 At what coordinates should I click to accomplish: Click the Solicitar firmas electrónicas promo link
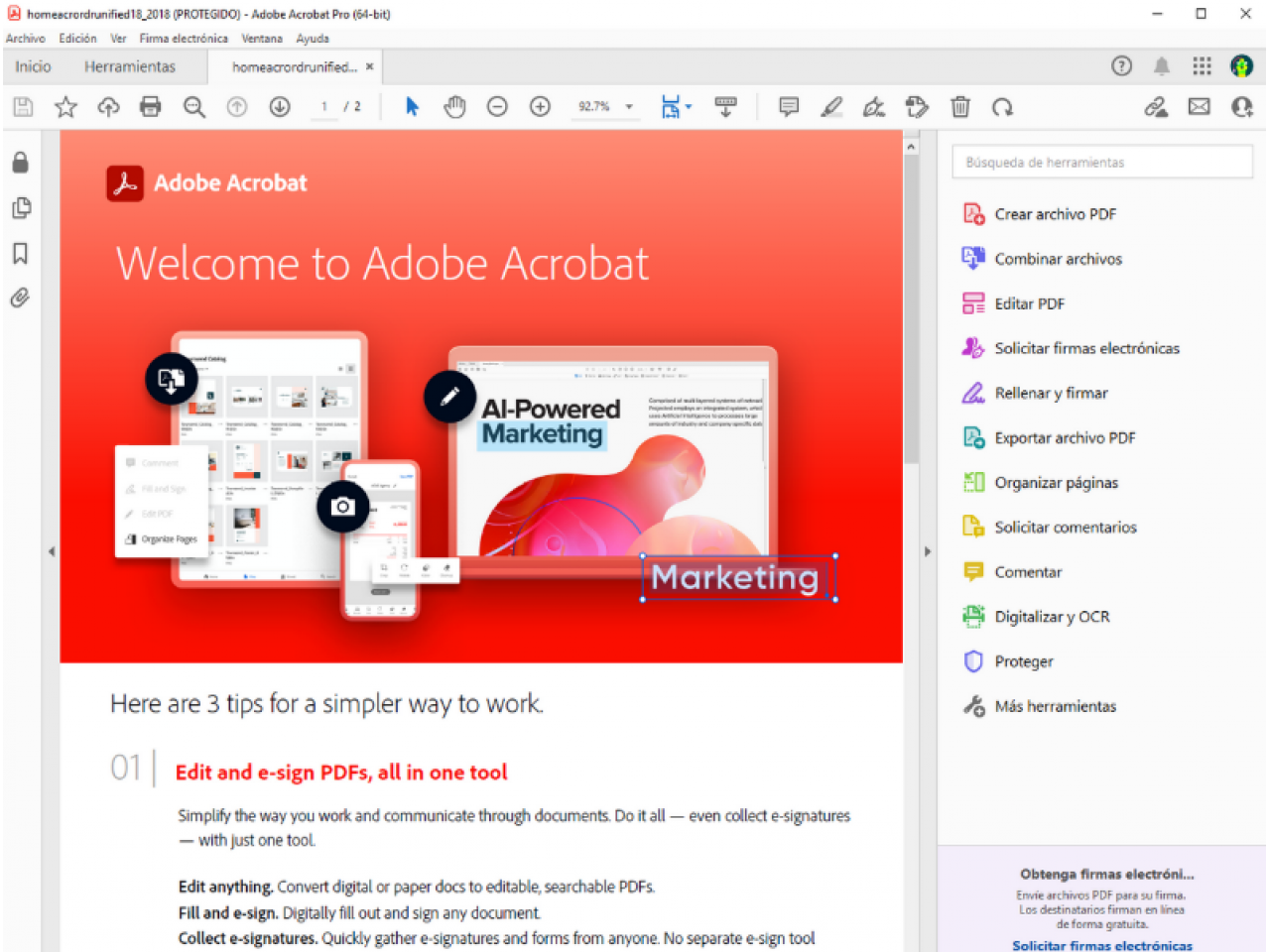(x=1102, y=946)
